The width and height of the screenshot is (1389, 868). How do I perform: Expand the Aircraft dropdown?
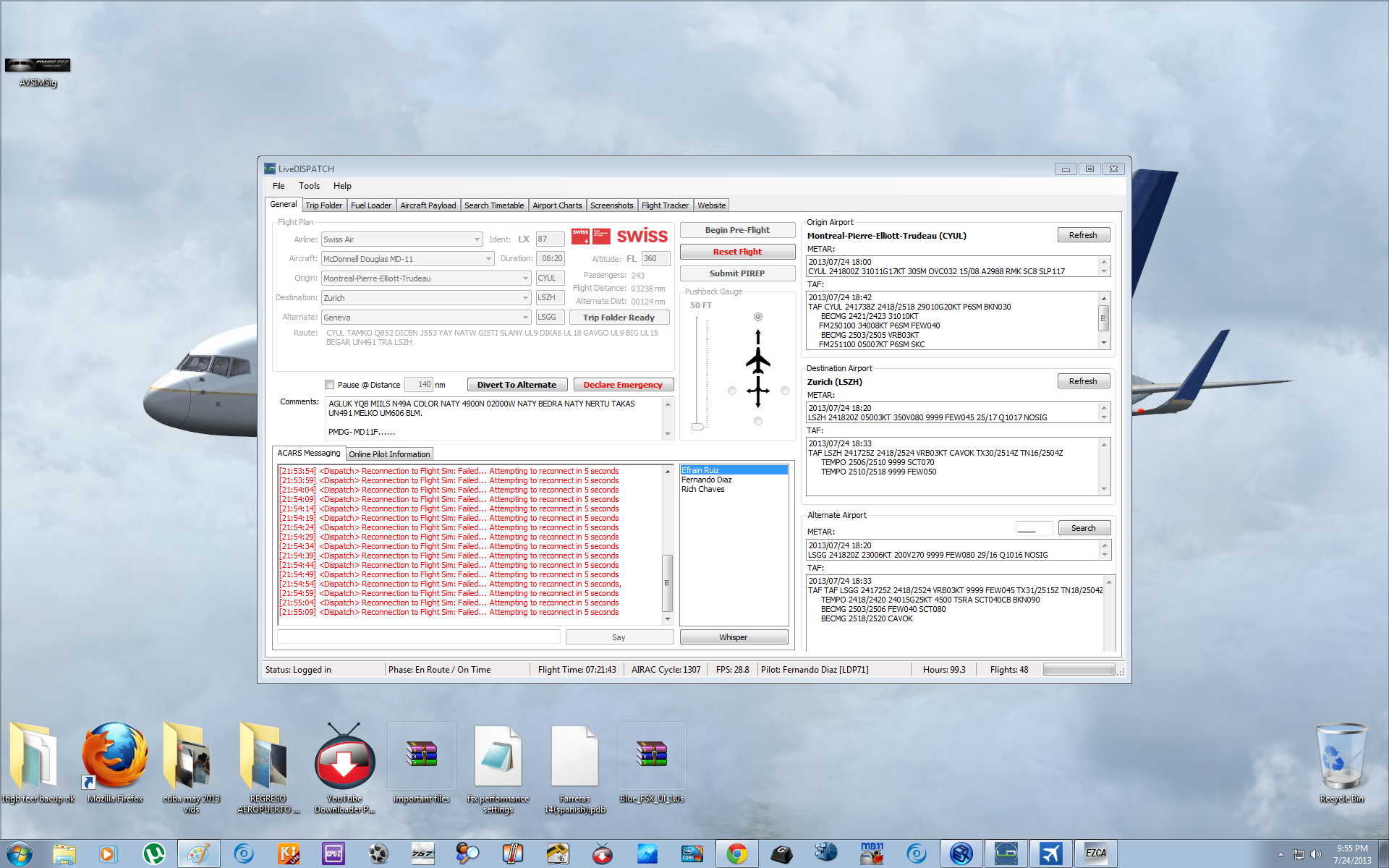click(x=488, y=259)
